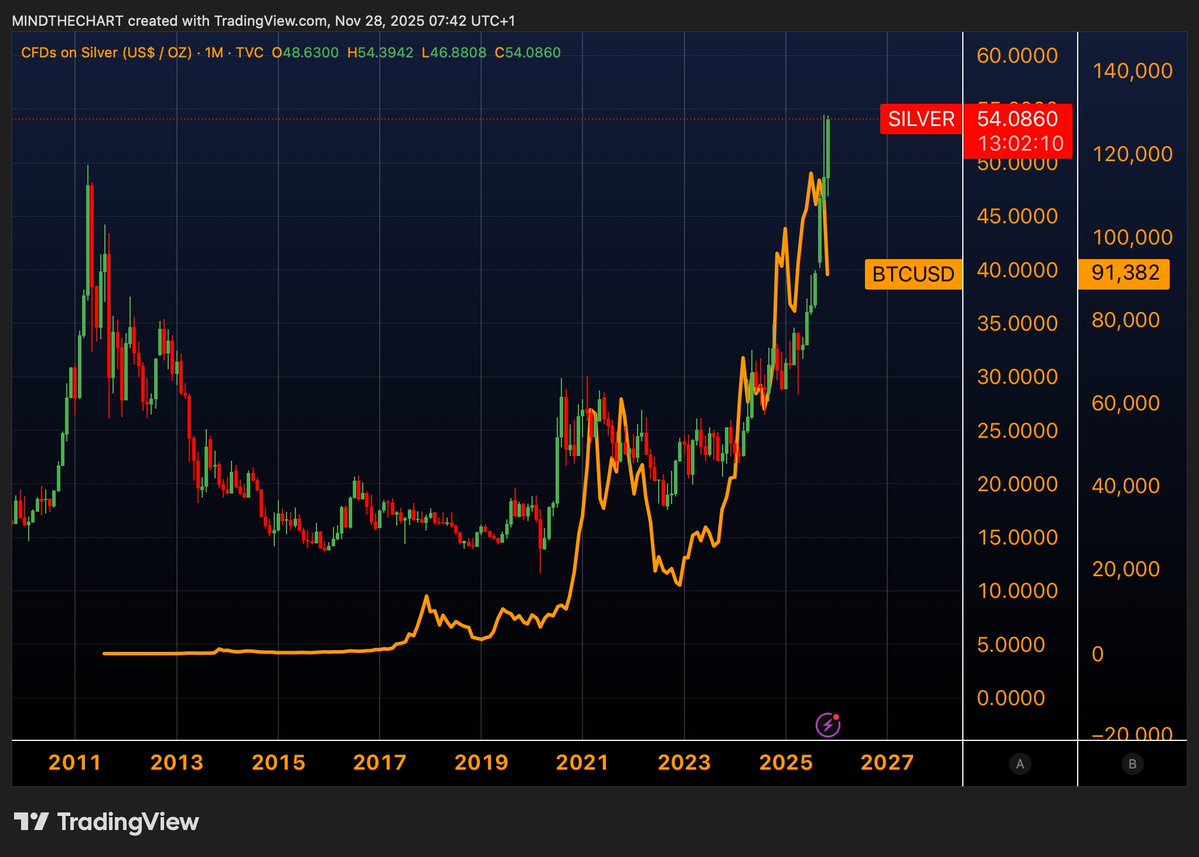The image size is (1199, 857).
Task: Click the 60.0000 silver scale value
Action: click(x=1018, y=56)
